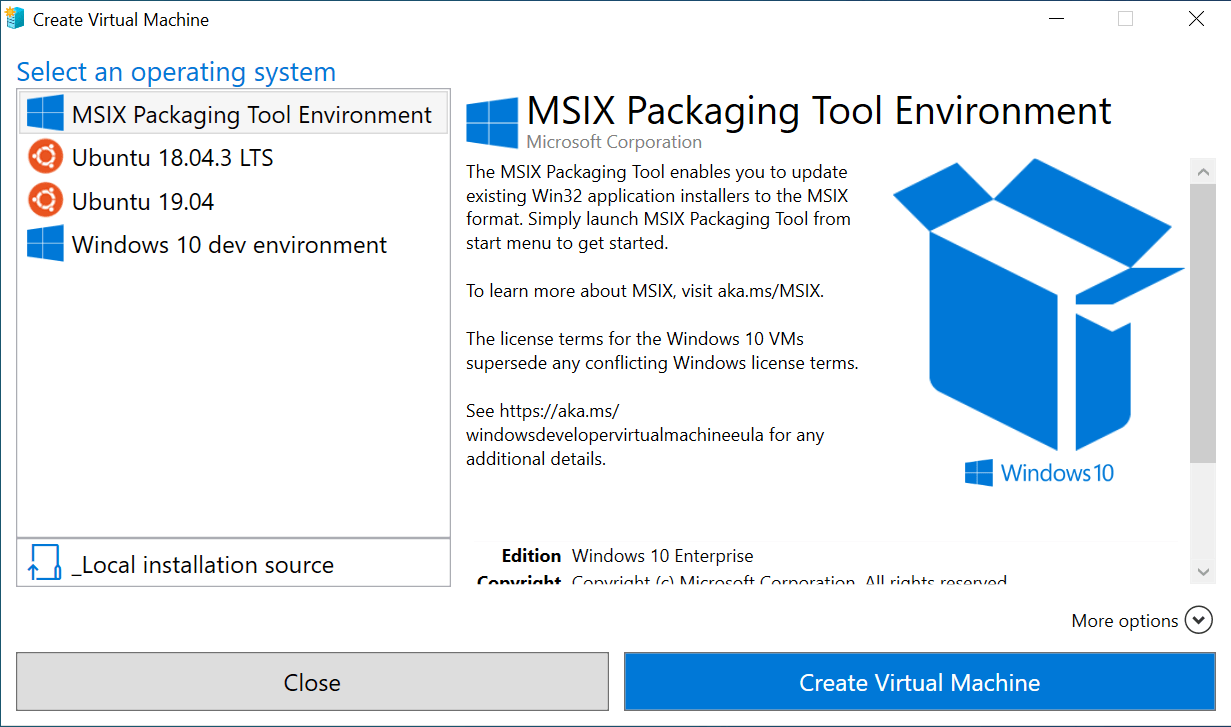Click the MSIX Packaging Tool Environment list icon
This screenshot has width=1231, height=727.
click(x=44, y=114)
